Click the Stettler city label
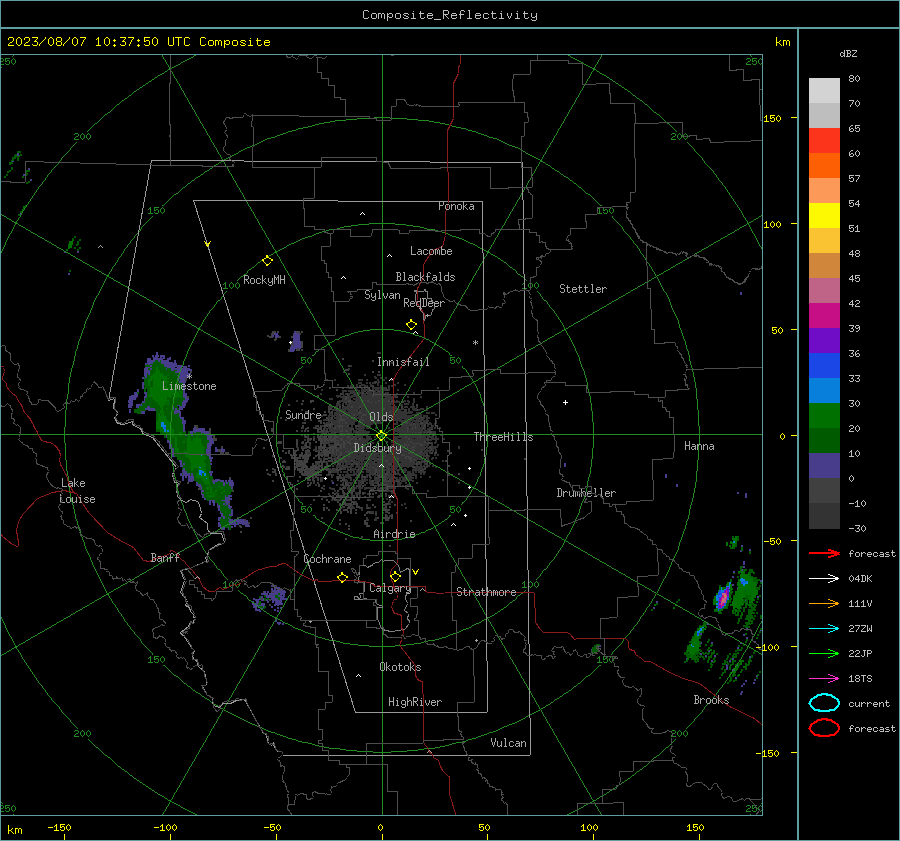900x841 pixels. click(x=583, y=289)
